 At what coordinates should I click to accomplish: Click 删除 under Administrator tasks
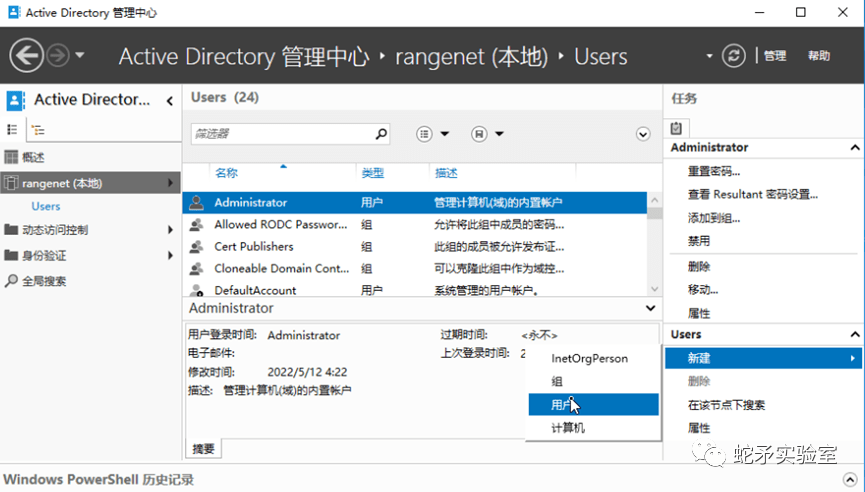[698, 266]
